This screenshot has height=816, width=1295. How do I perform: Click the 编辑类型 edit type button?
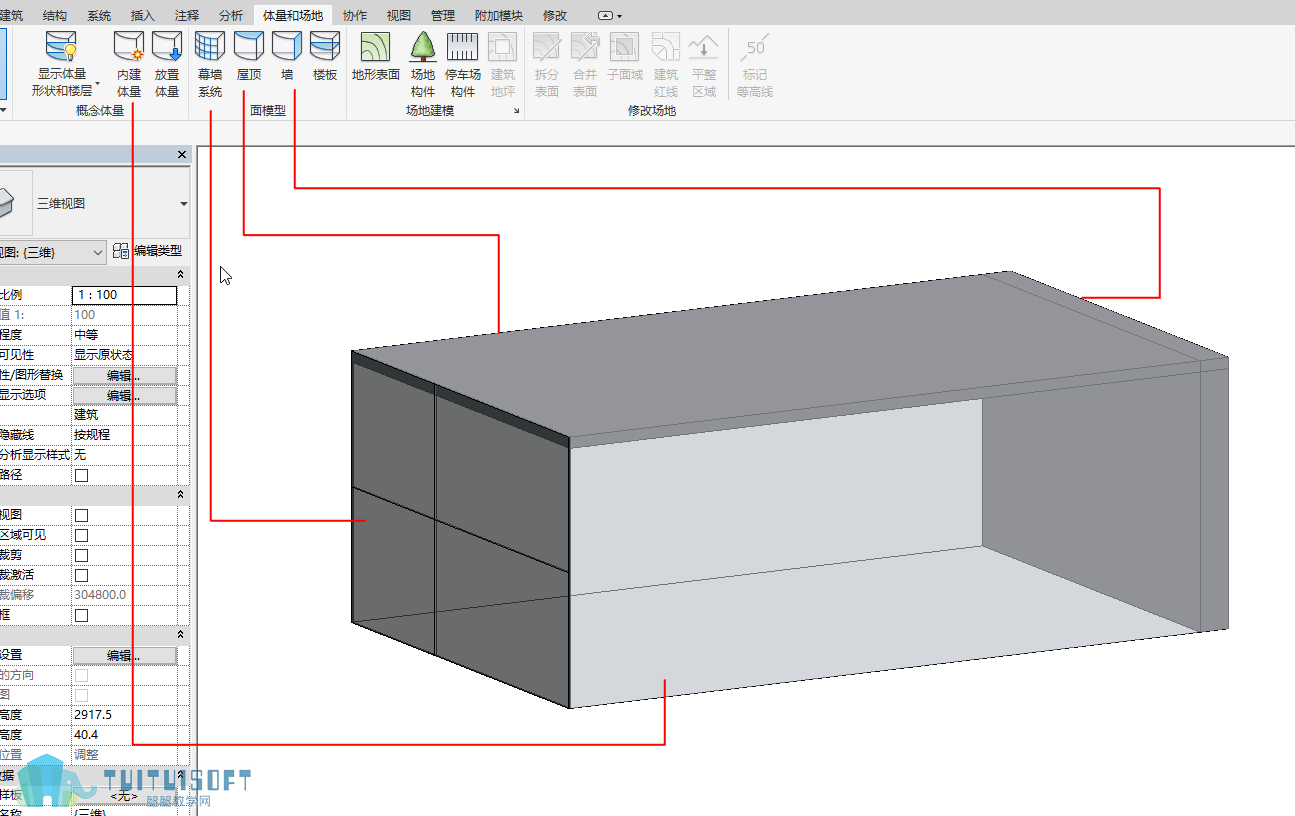pos(147,251)
